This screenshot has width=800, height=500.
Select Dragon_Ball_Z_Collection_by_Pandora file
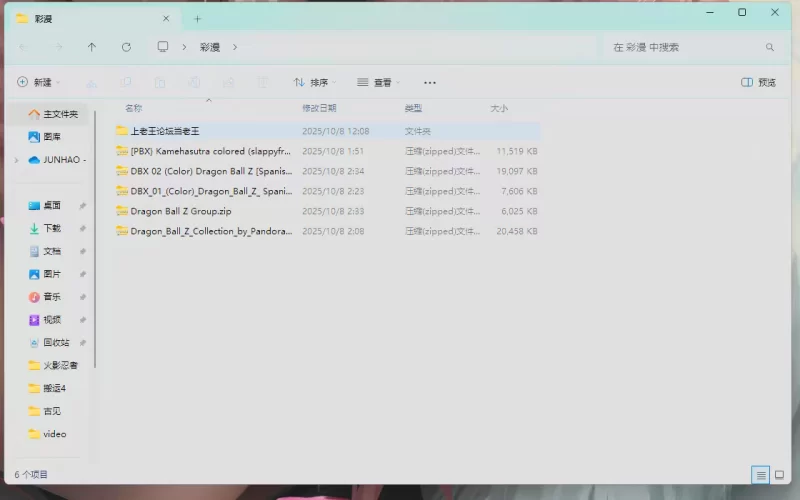[x=327, y=231]
